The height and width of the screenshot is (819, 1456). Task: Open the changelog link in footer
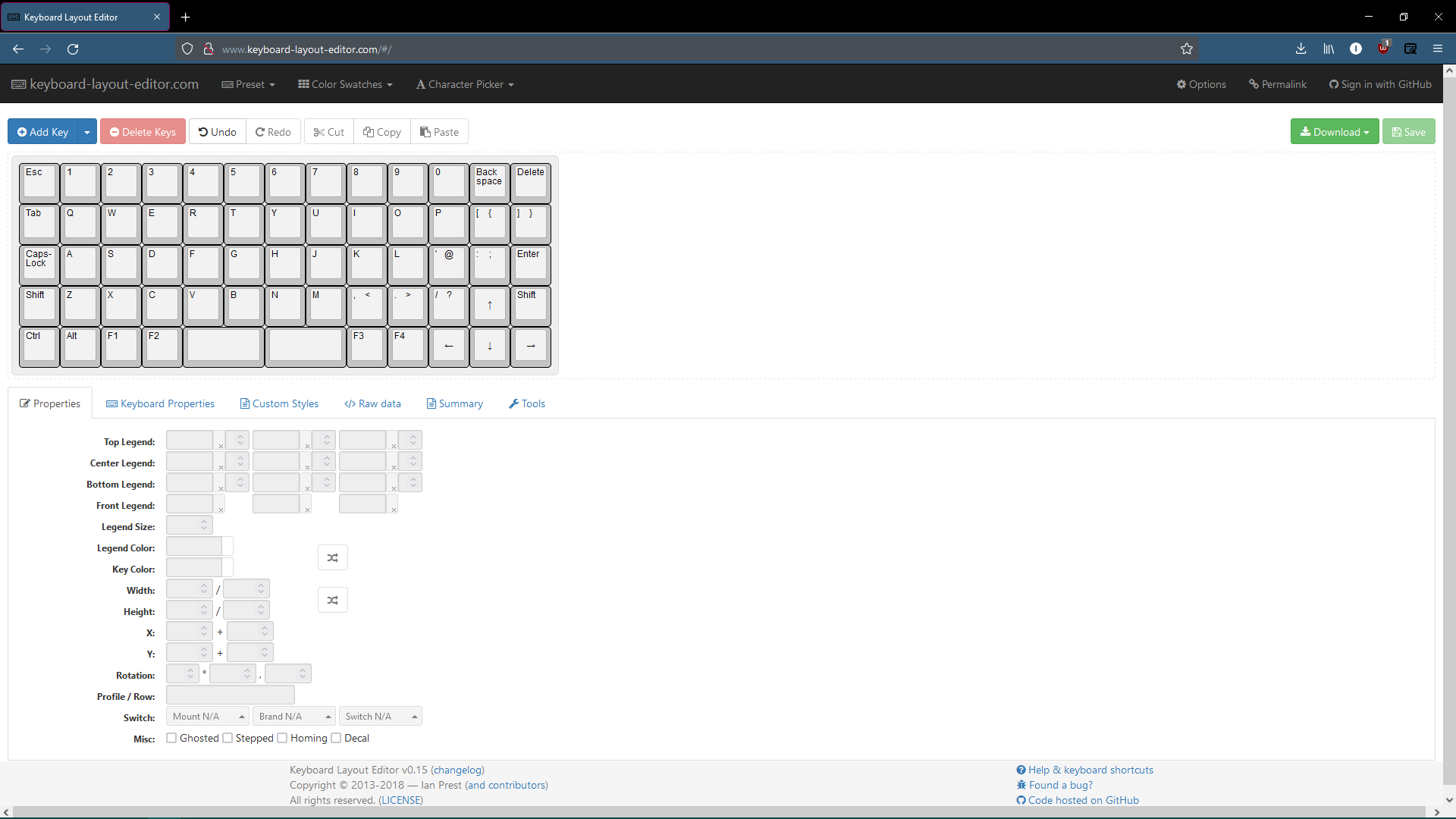[457, 770]
